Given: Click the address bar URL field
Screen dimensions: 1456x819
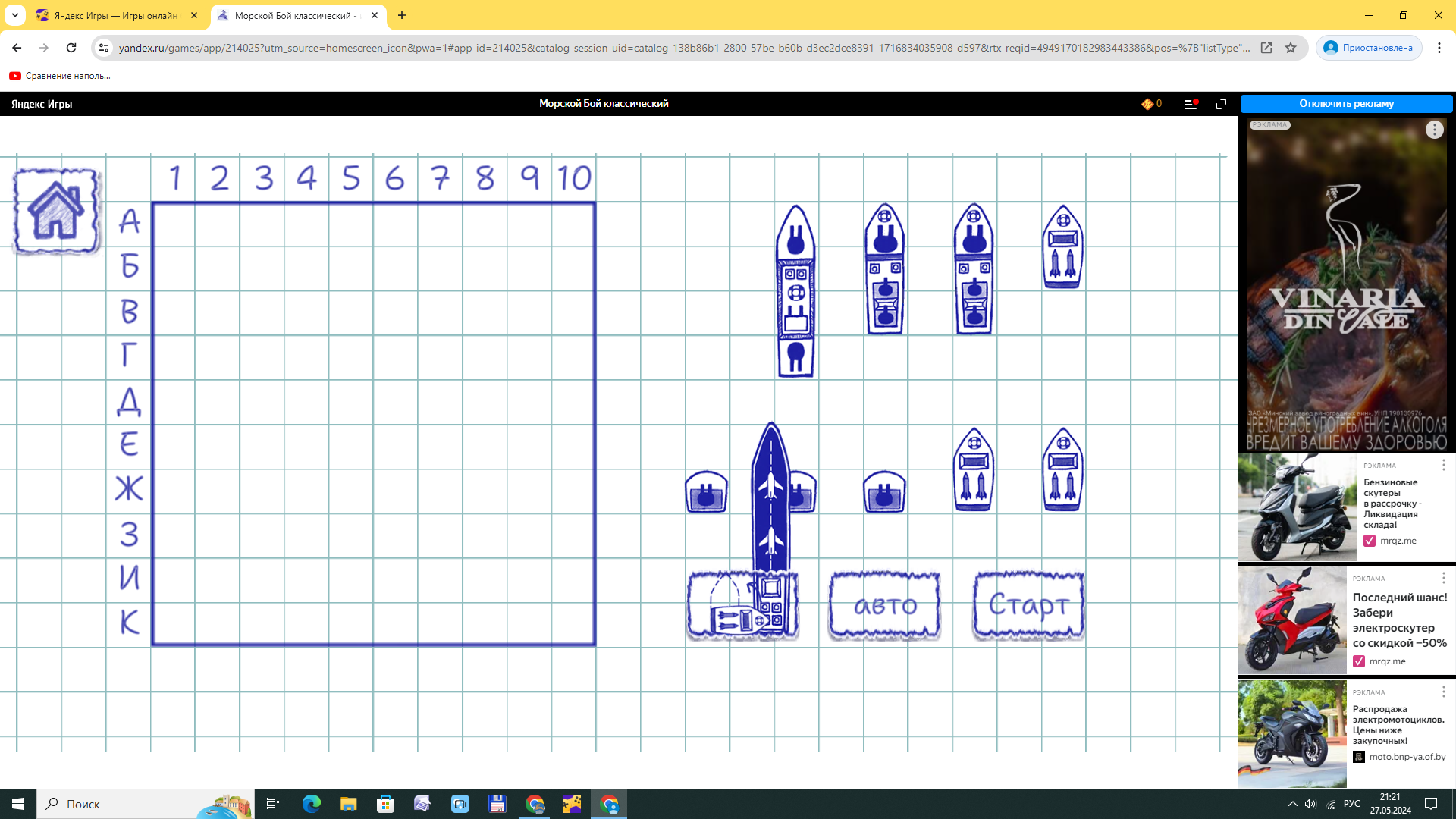Looking at the screenshot, I should [x=682, y=48].
